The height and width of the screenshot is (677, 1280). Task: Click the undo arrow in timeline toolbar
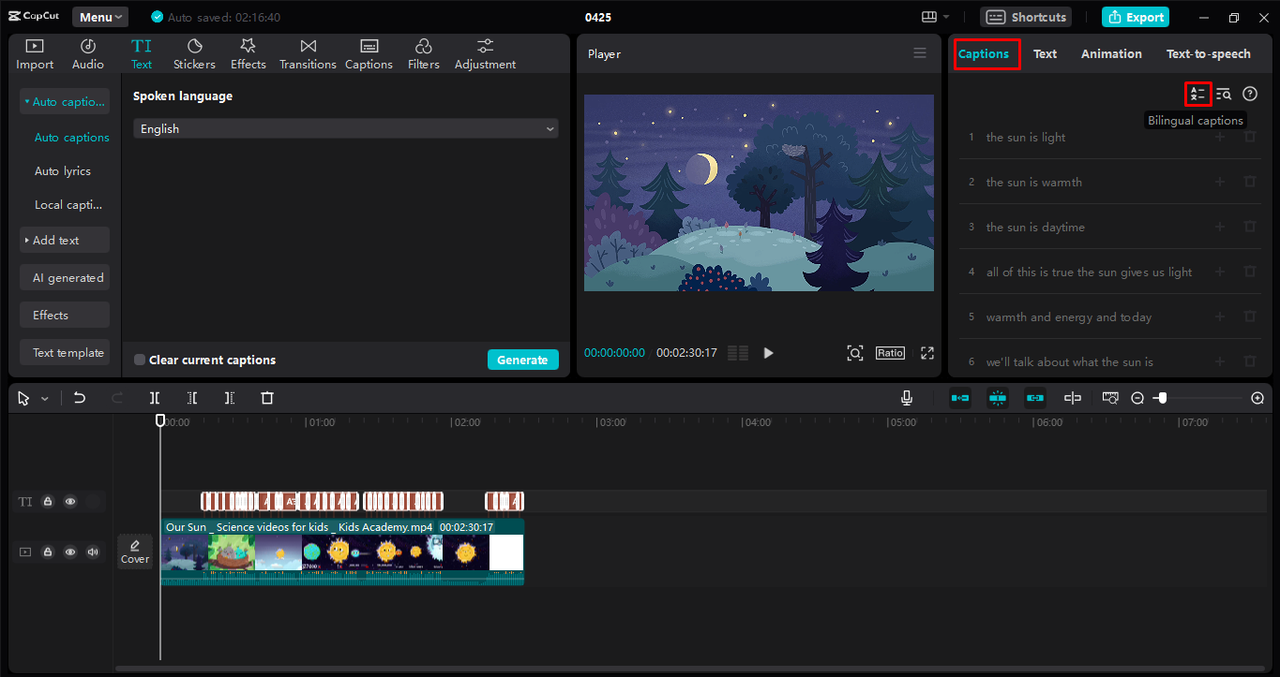pos(80,398)
